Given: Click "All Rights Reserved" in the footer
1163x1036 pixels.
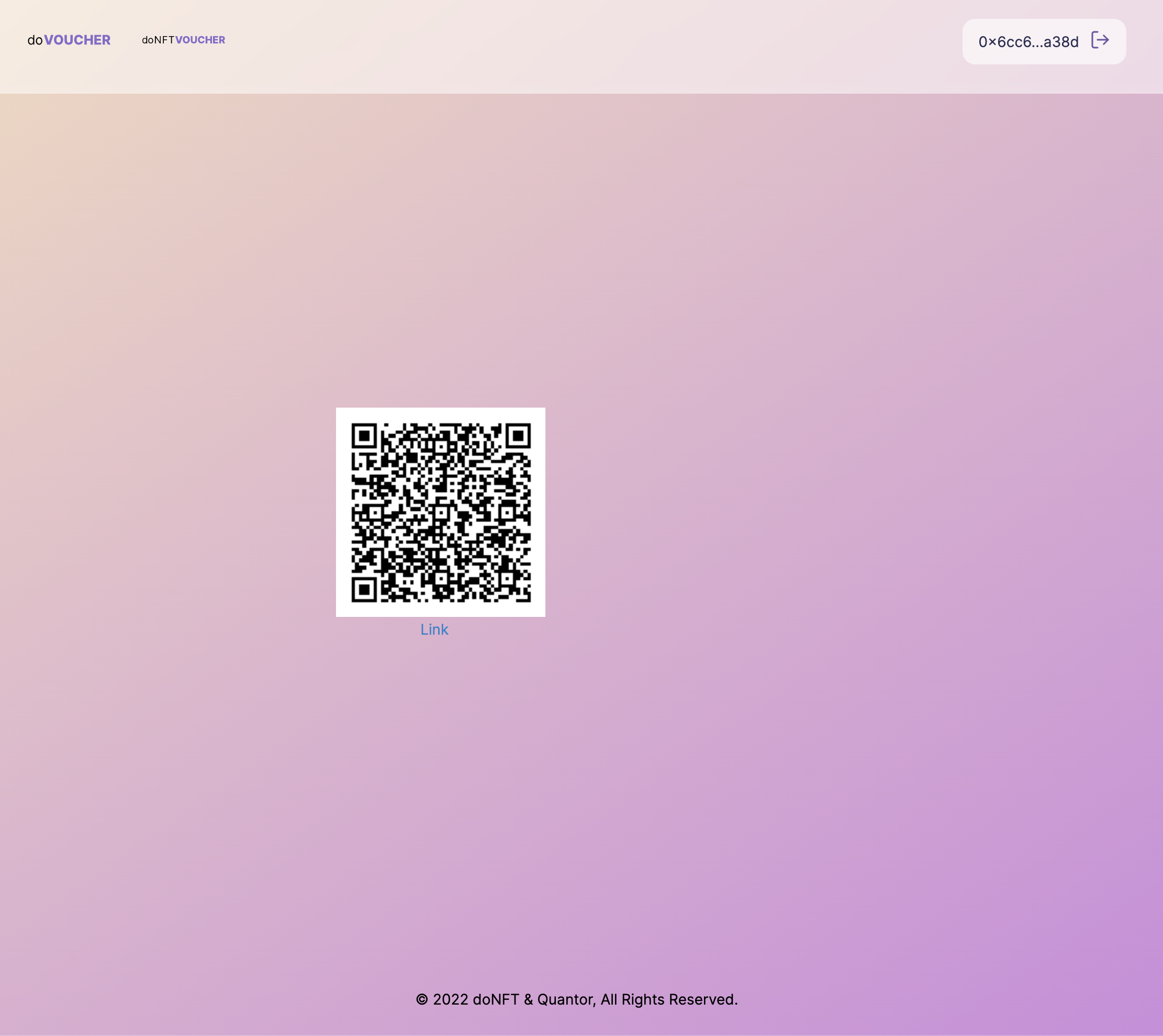Looking at the screenshot, I should pos(669,999).
